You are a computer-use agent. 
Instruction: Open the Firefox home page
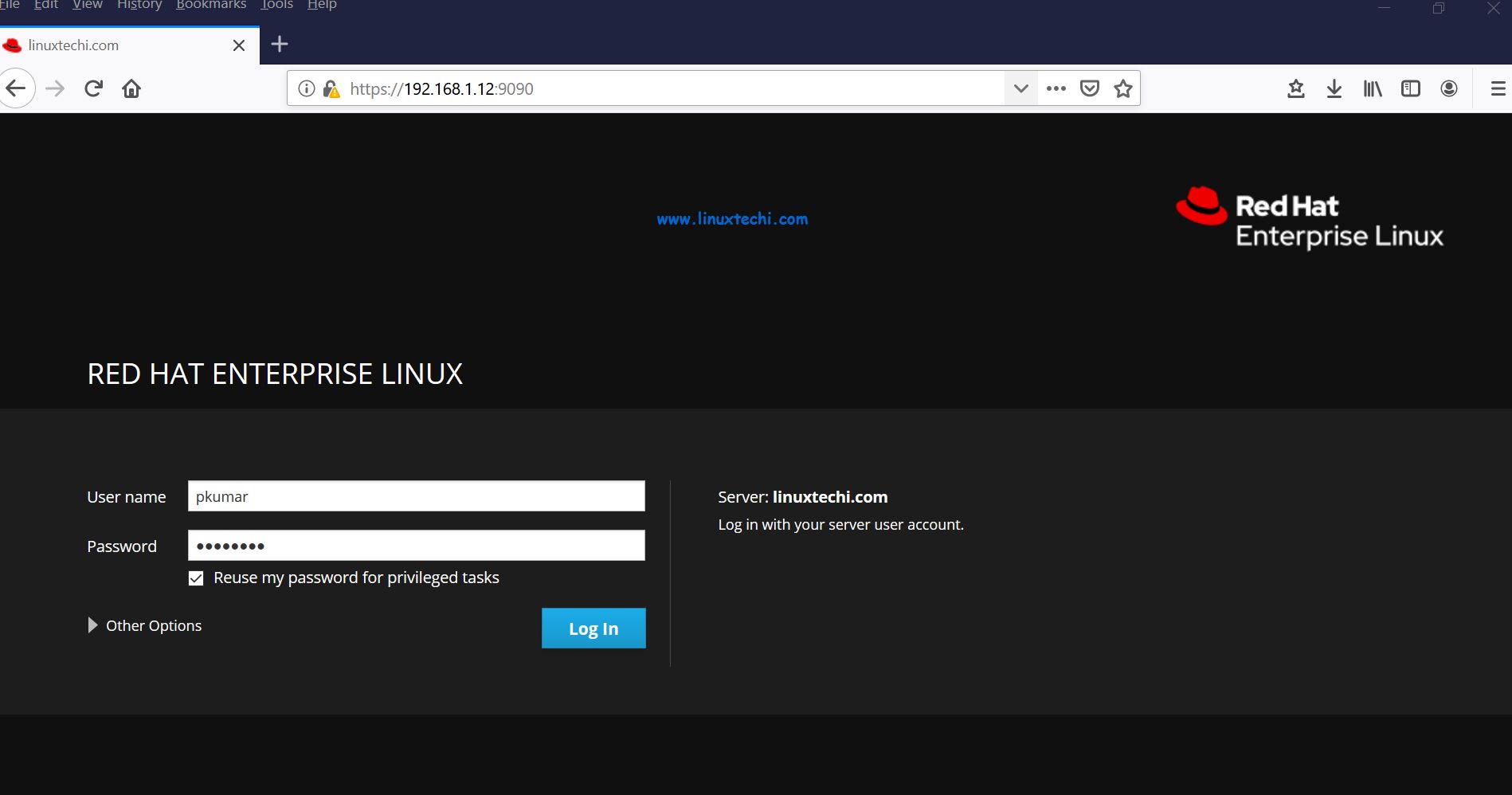click(131, 88)
